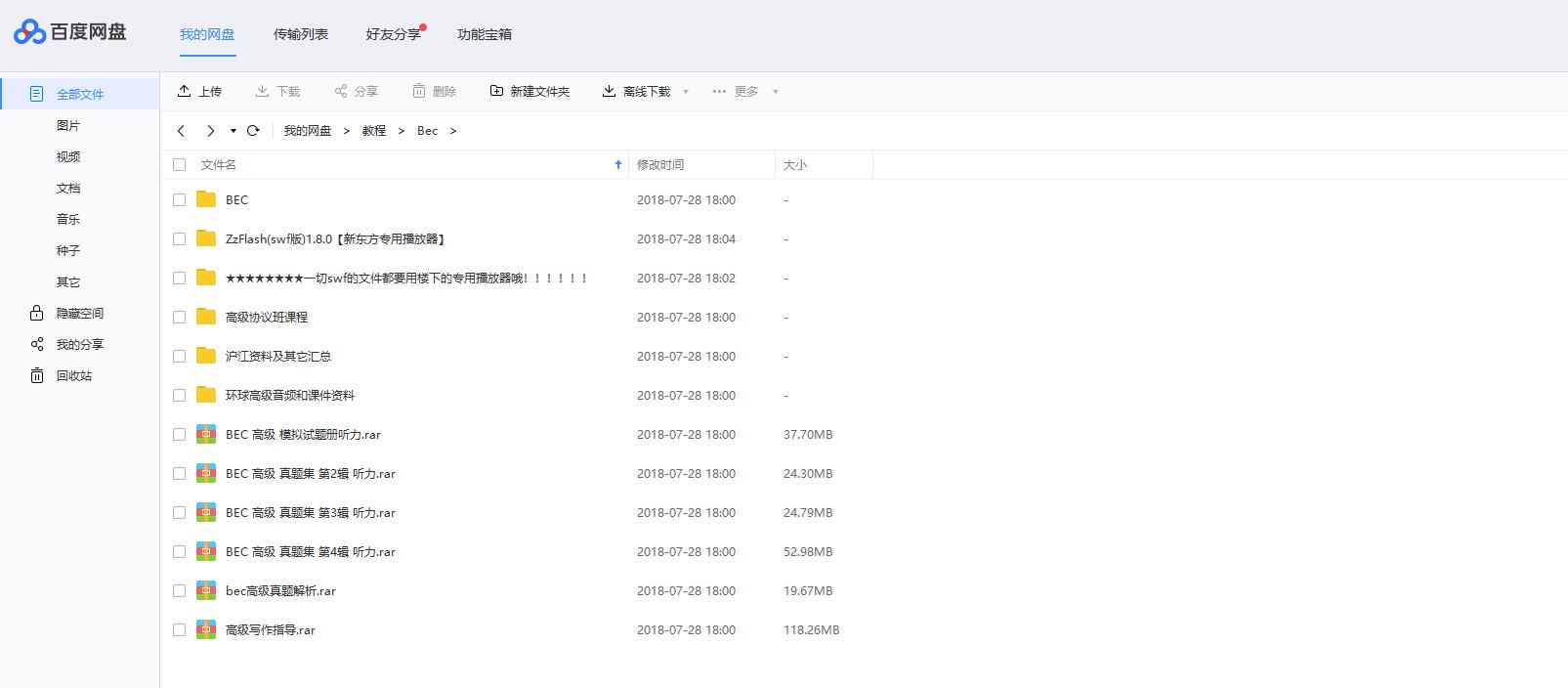Check the box for 沪江资料及其它汇总
This screenshot has width=1568, height=688.
coord(179,356)
